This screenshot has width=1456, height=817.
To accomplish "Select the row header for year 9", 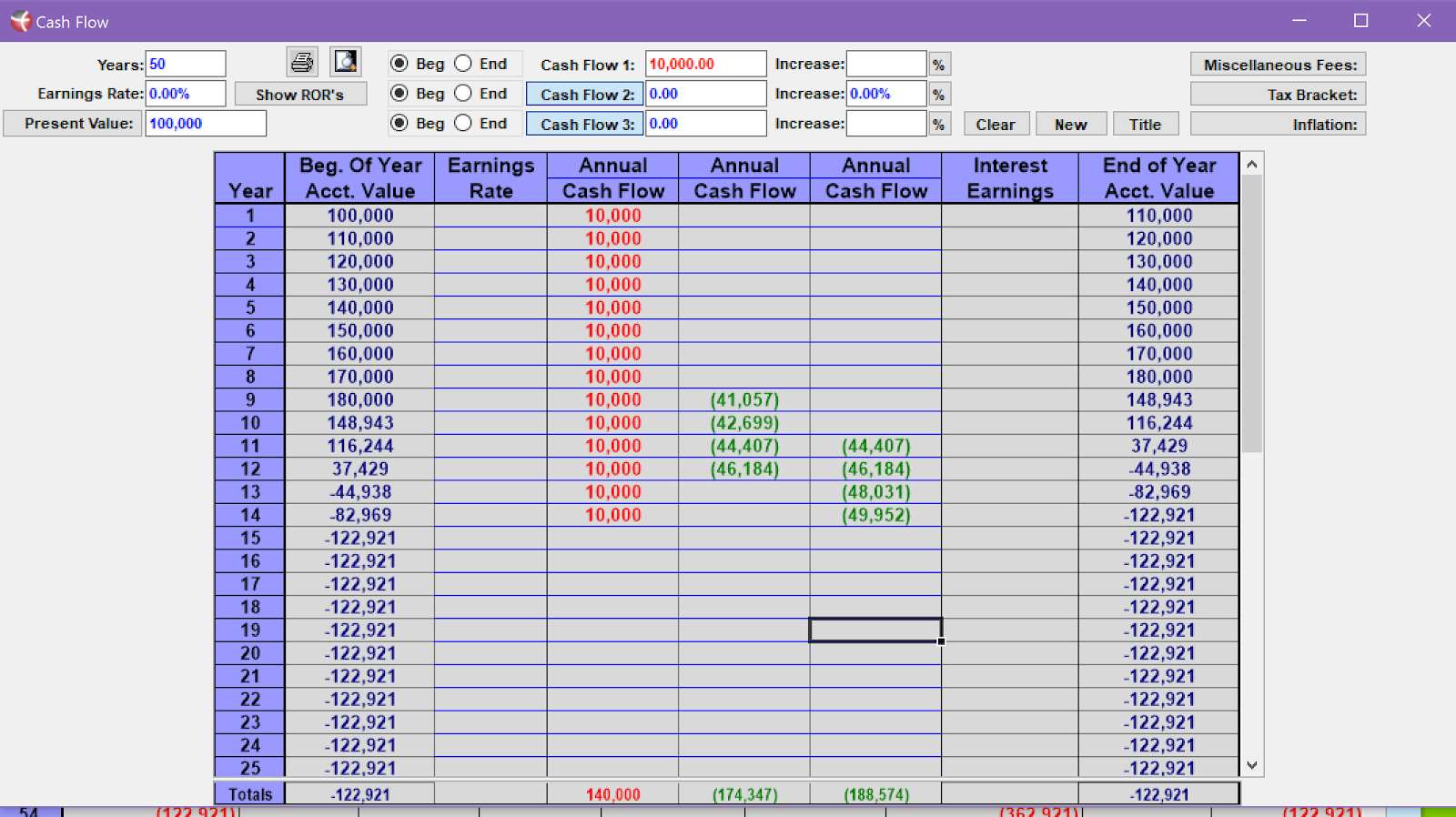I will [250, 400].
